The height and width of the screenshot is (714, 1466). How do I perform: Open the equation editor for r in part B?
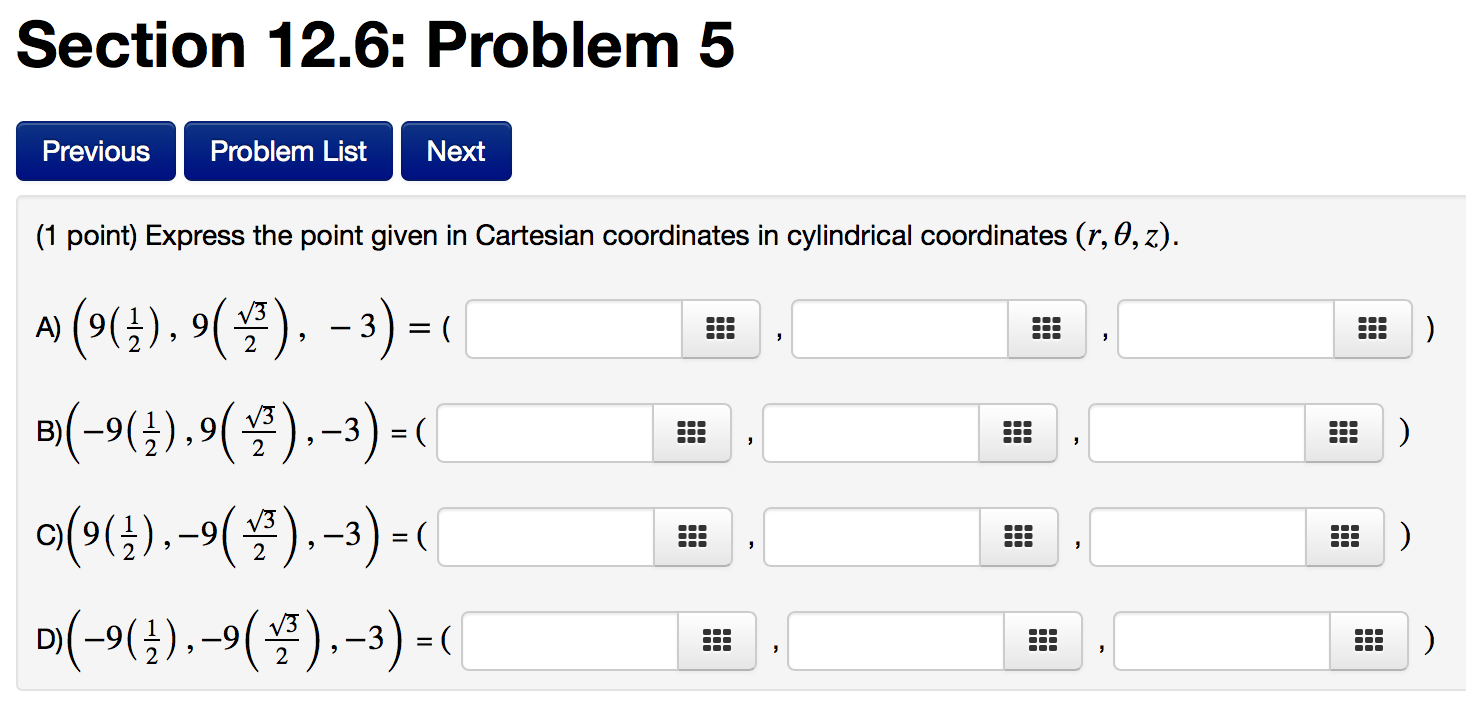(x=692, y=433)
